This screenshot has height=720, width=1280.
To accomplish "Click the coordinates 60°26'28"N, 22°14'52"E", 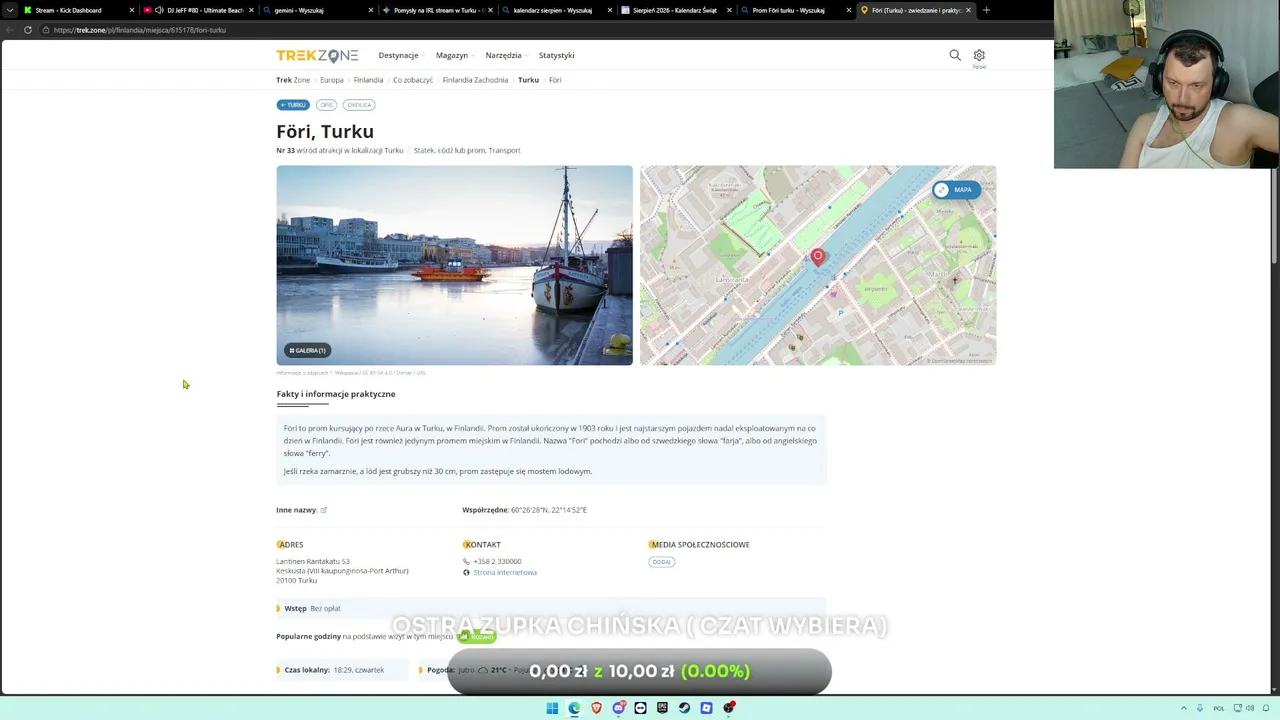I will (x=549, y=510).
